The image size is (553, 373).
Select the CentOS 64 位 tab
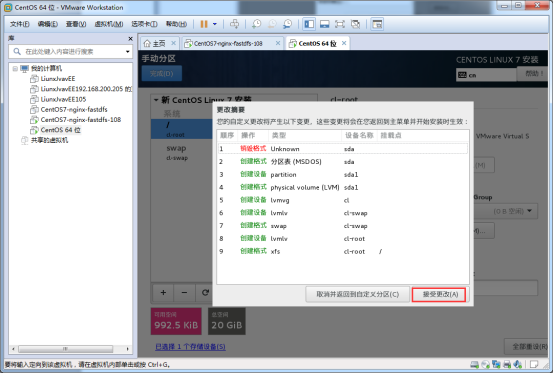point(317,43)
